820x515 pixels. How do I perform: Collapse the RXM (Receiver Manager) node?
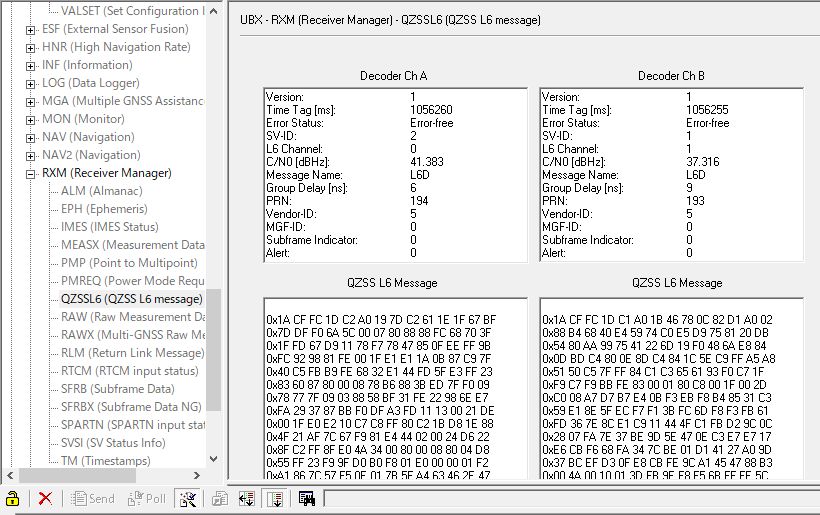30,173
